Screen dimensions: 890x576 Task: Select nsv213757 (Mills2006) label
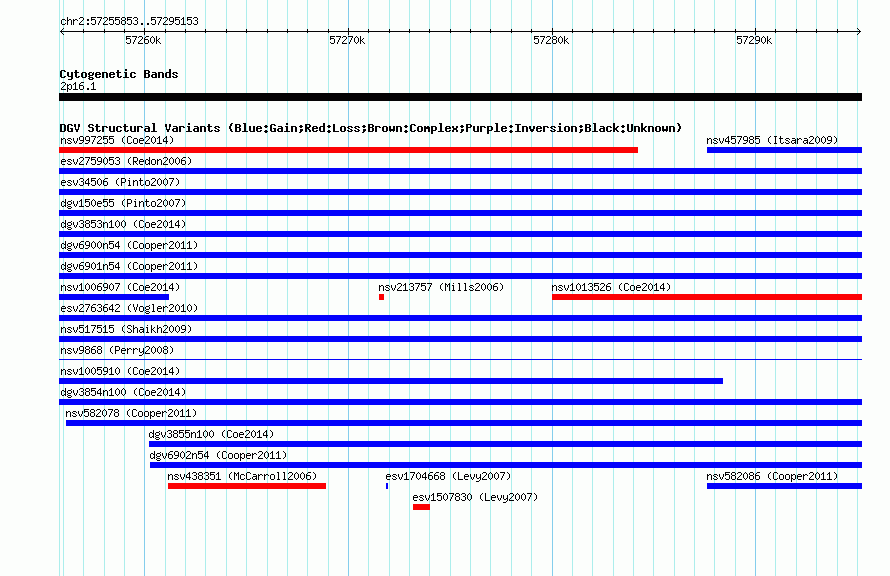click(x=441, y=287)
